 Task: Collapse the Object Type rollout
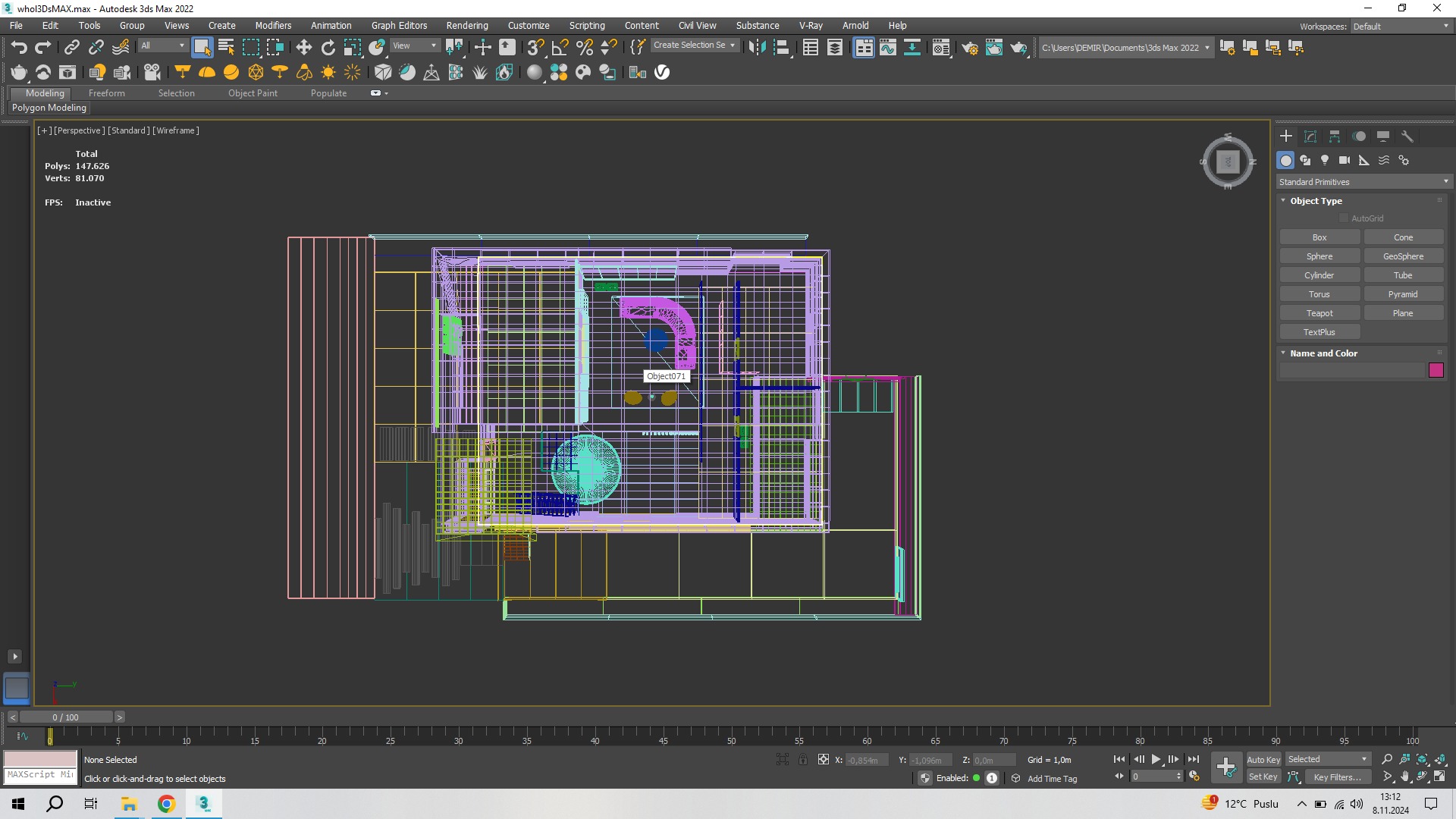pos(1316,201)
